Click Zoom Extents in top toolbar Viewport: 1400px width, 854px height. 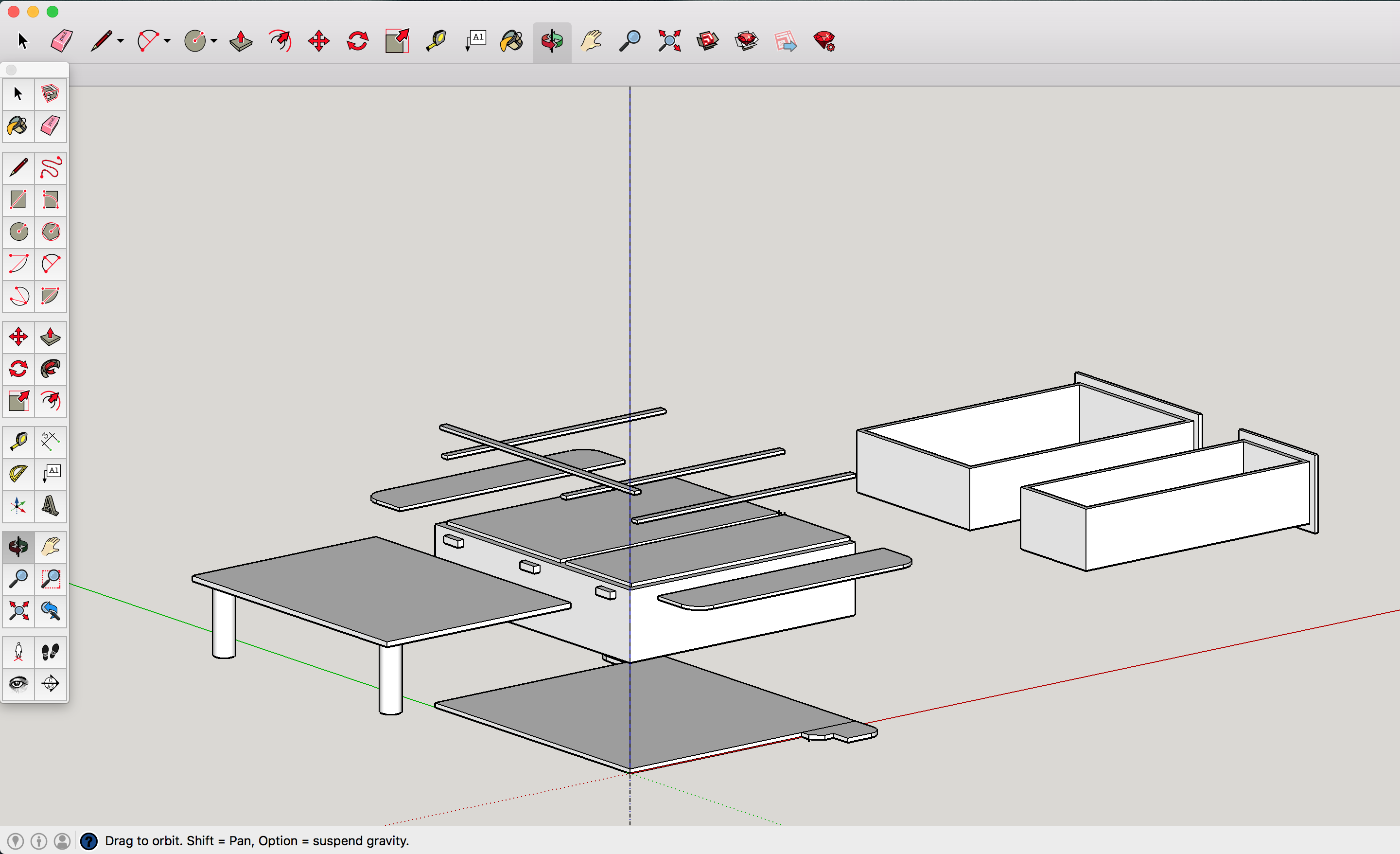(x=669, y=41)
